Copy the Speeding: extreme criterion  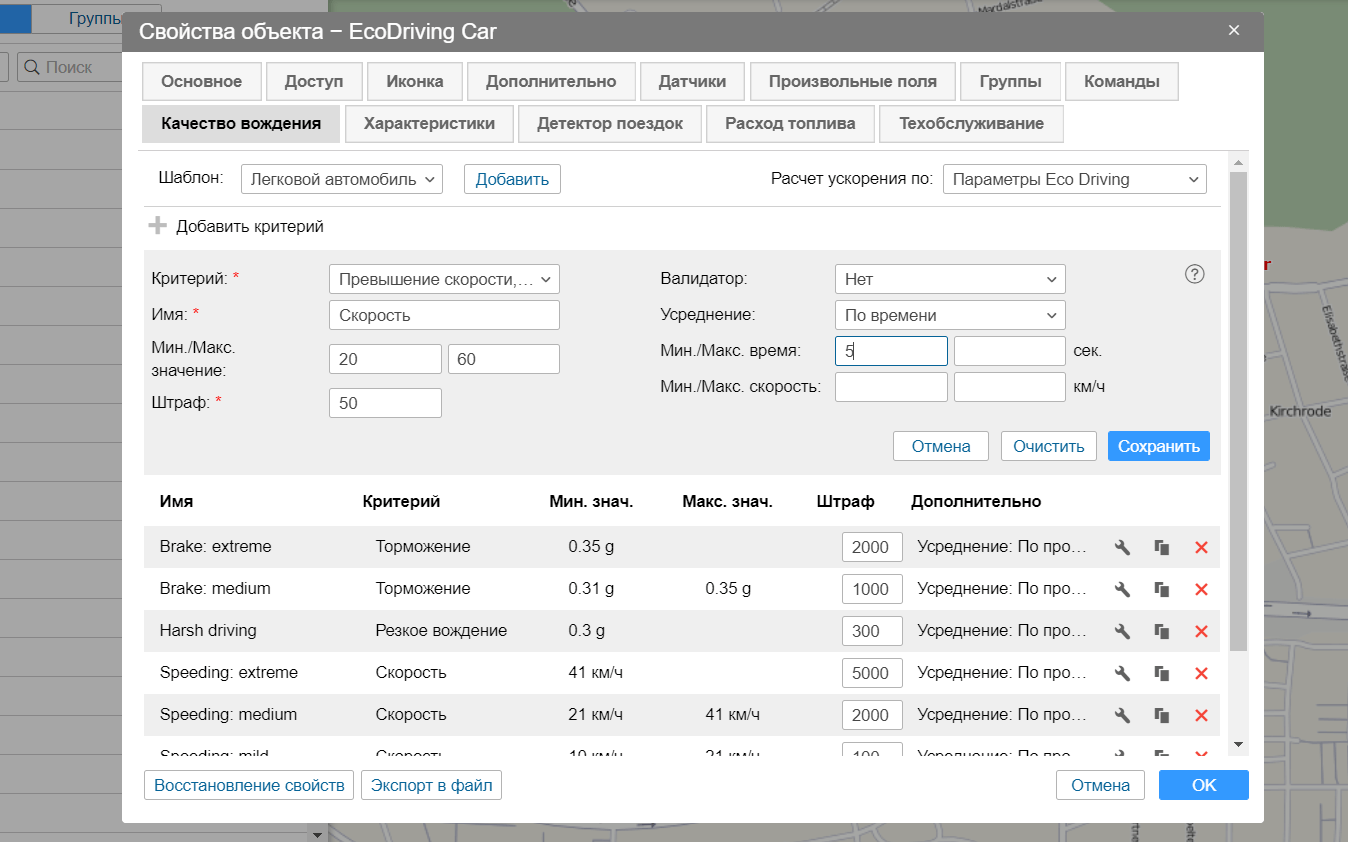[1161, 673]
